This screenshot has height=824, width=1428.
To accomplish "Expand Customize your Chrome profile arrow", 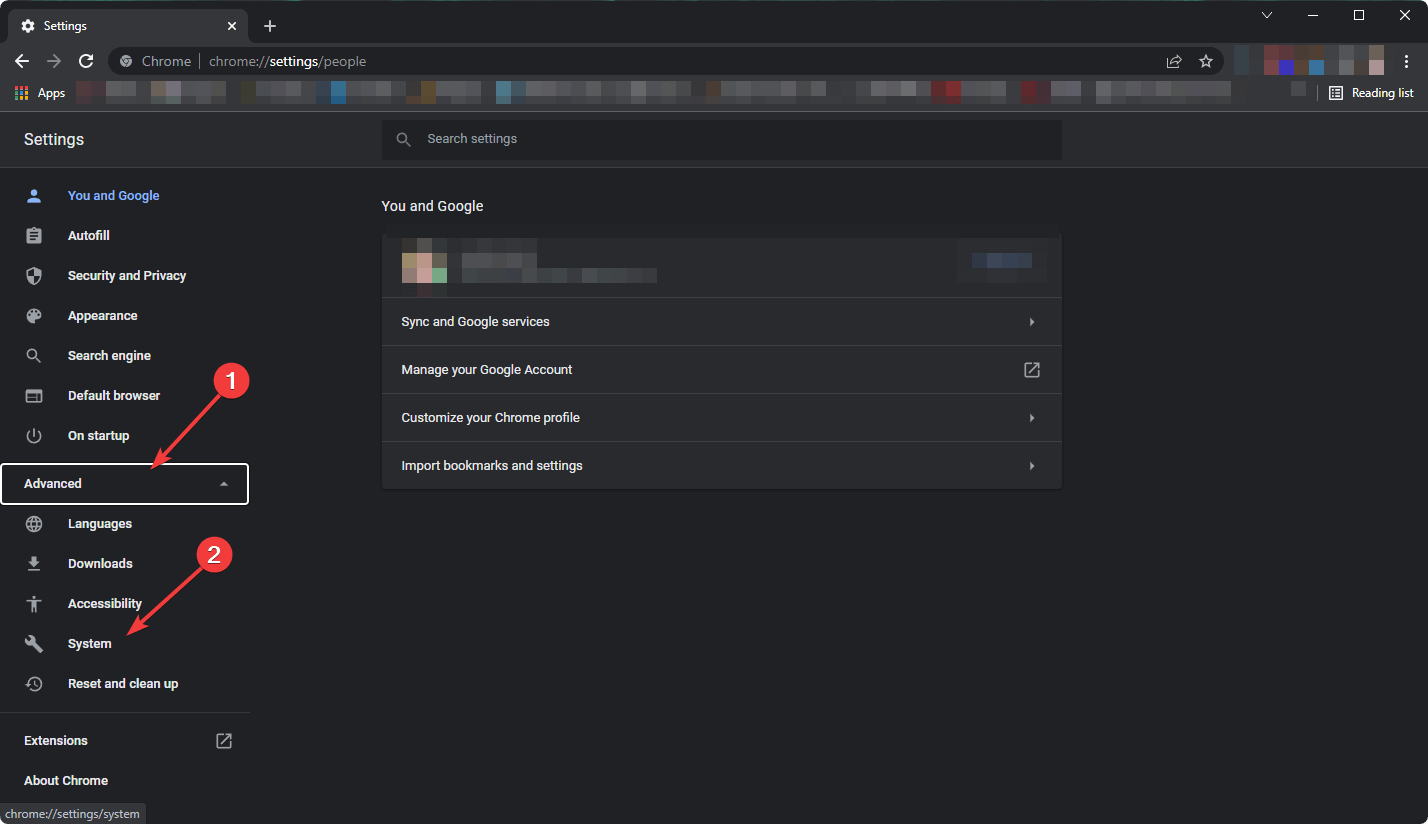I will (1032, 418).
